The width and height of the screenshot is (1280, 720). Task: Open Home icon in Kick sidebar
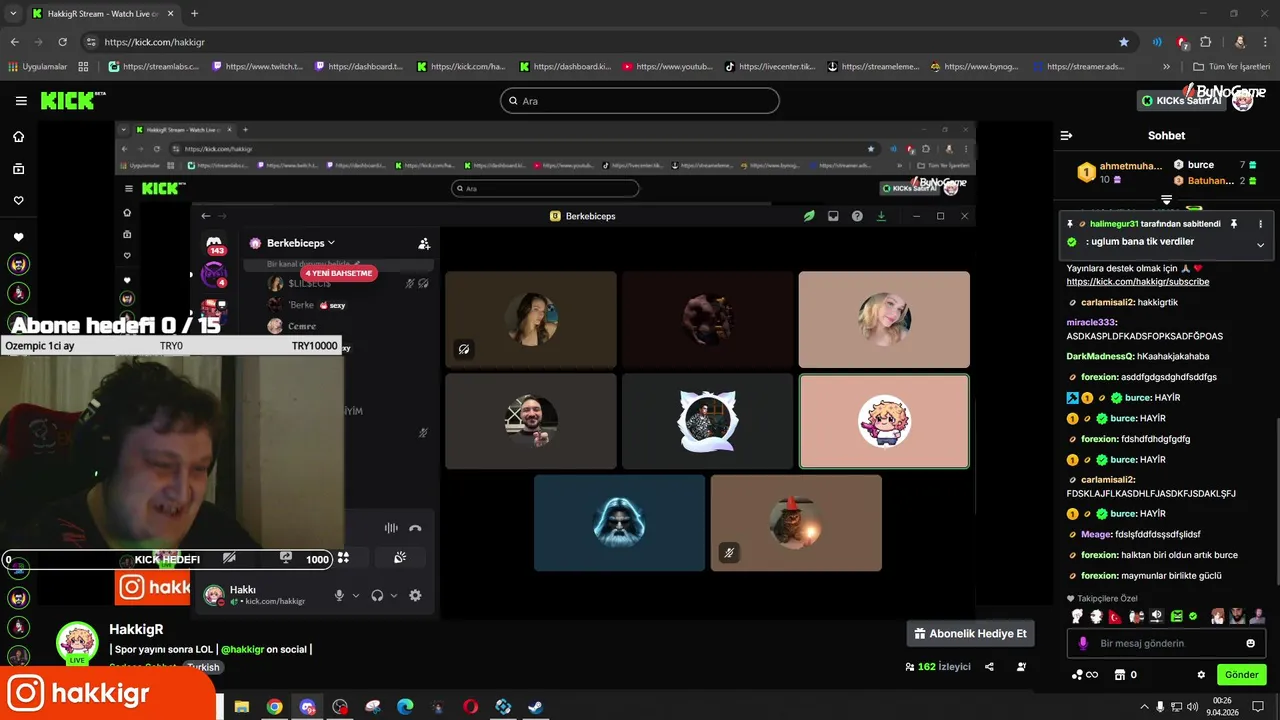click(x=18, y=137)
